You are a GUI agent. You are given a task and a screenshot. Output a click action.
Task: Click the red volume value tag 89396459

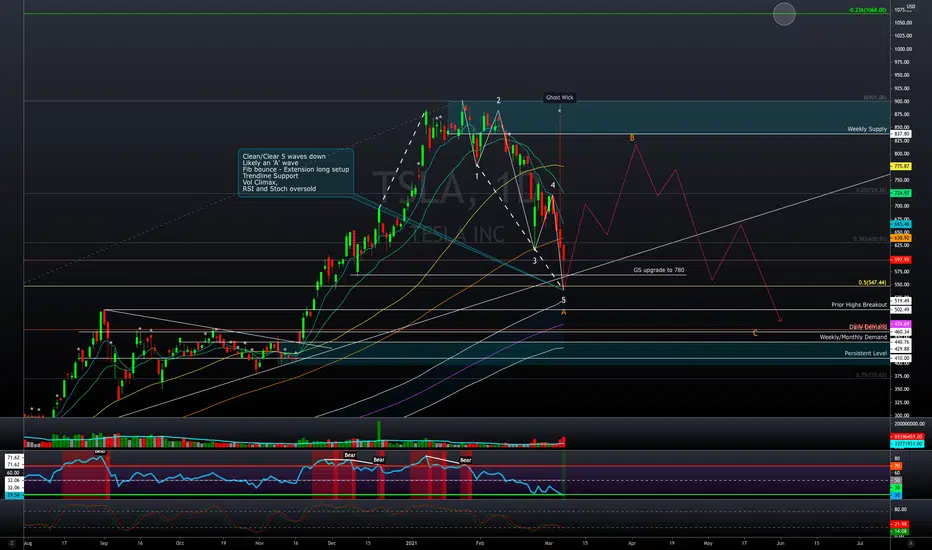point(907,436)
